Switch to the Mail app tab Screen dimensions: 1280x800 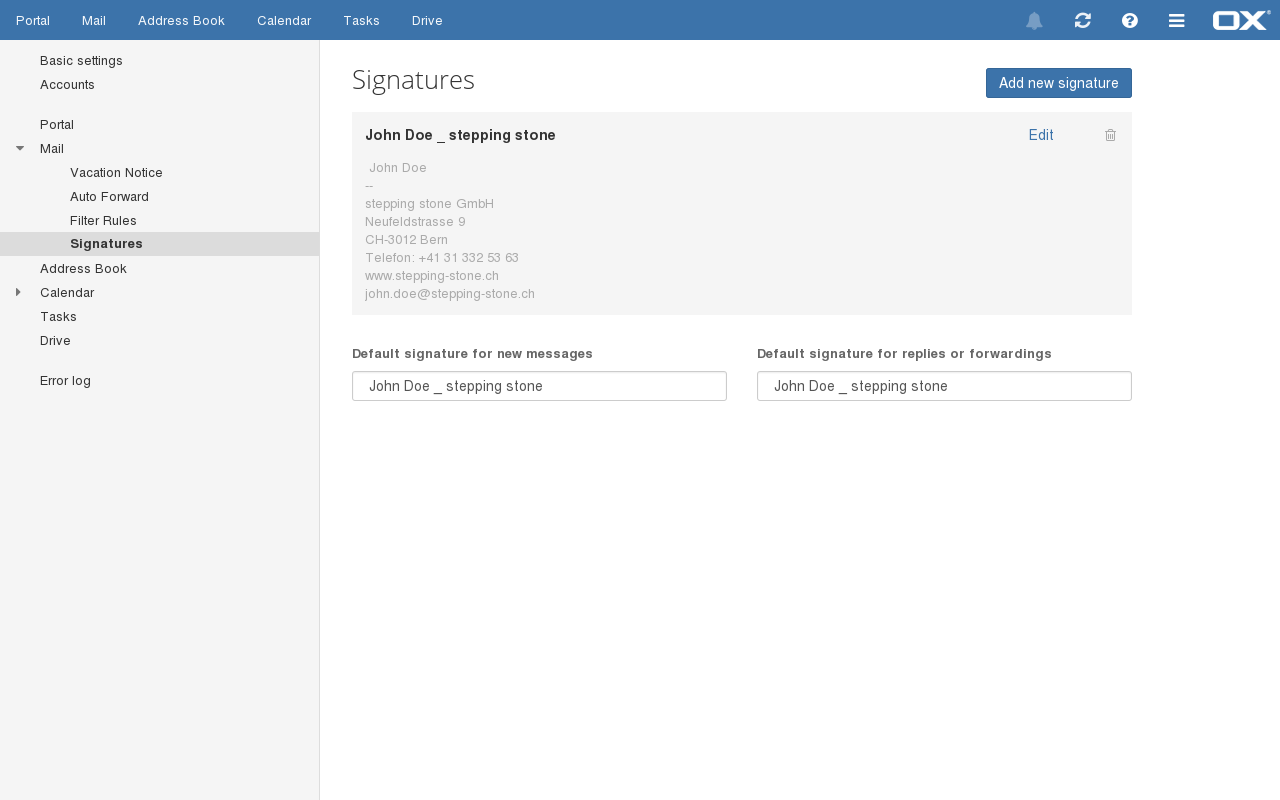94,21
